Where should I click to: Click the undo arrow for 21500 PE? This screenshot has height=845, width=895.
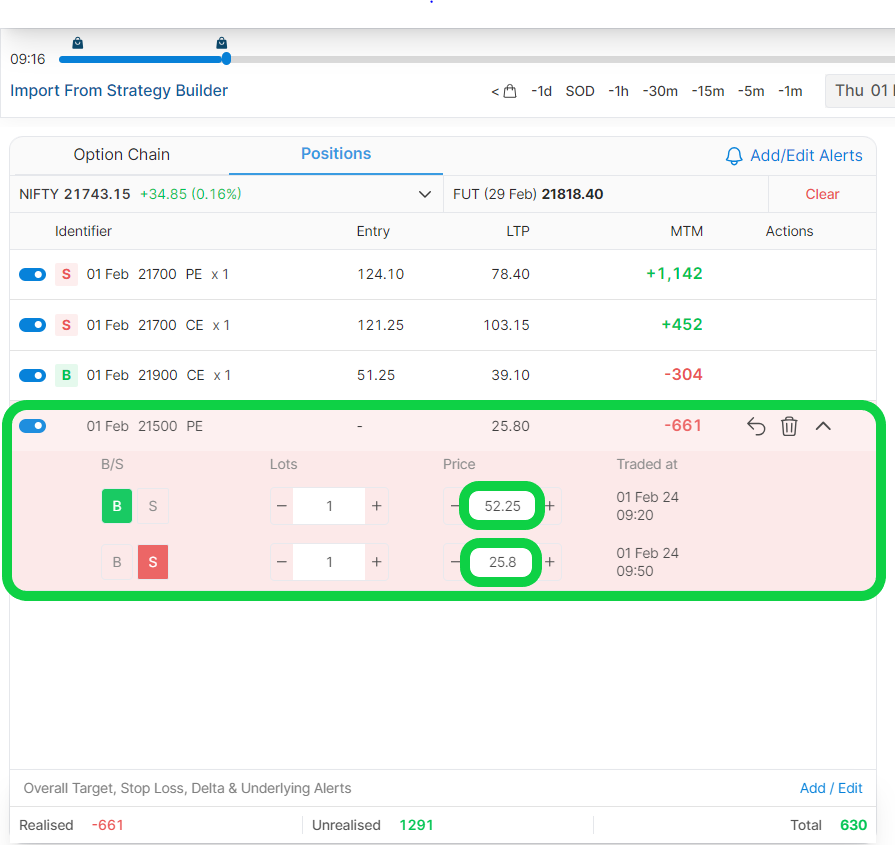click(756, 426)
